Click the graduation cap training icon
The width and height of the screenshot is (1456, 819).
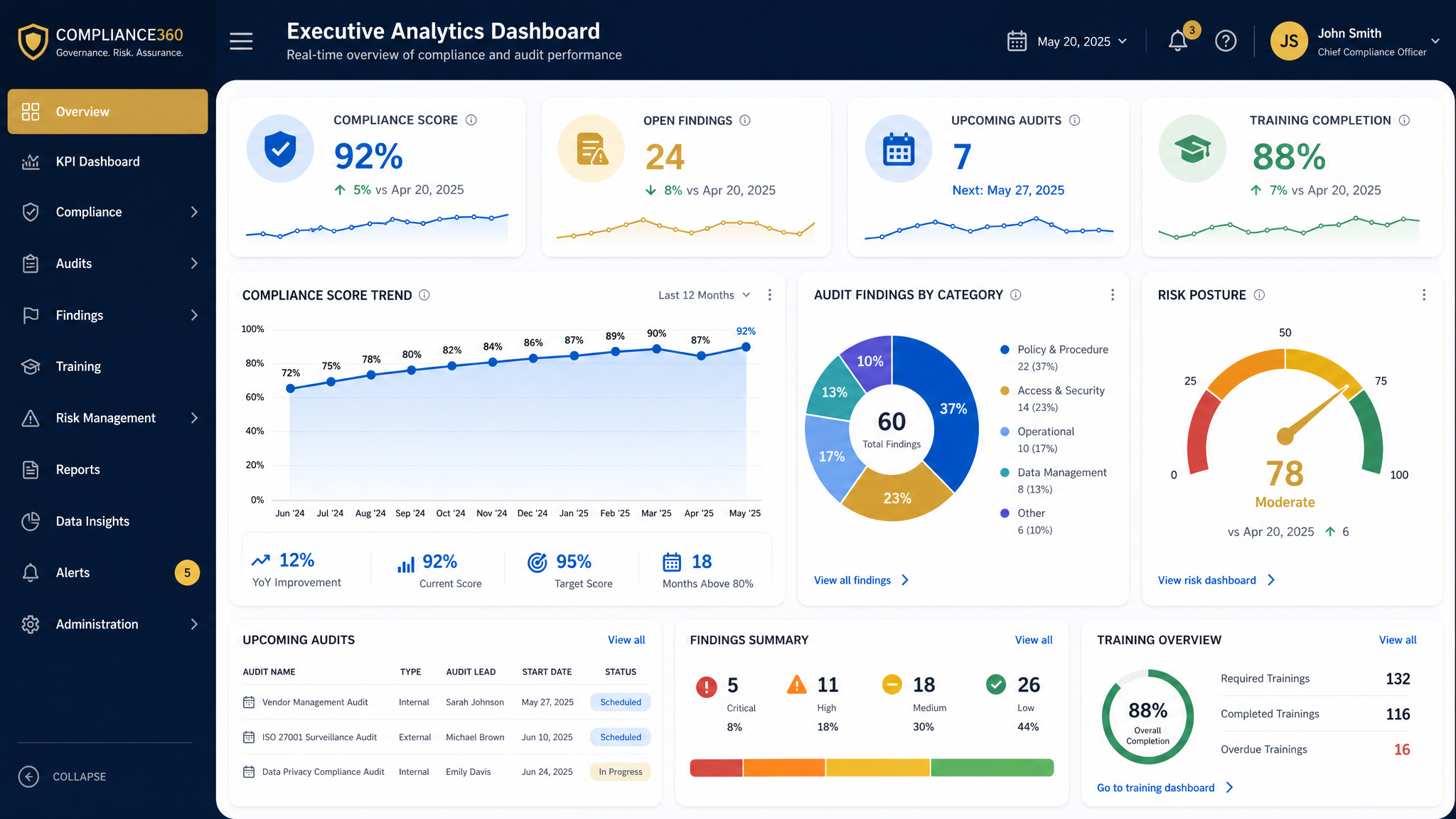[x=1192, y=149]
